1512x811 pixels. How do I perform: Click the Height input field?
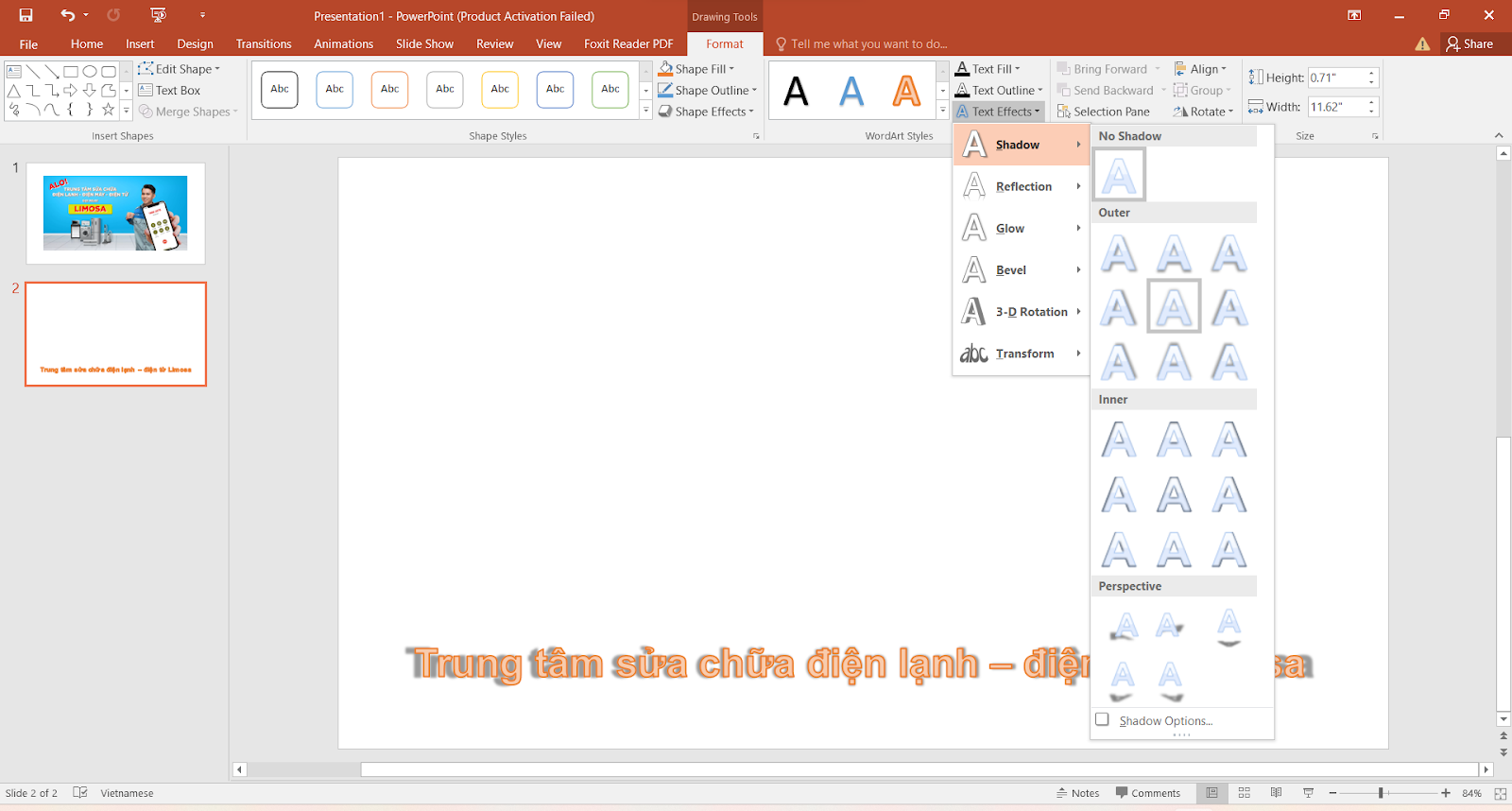[x=1336, y=78]
